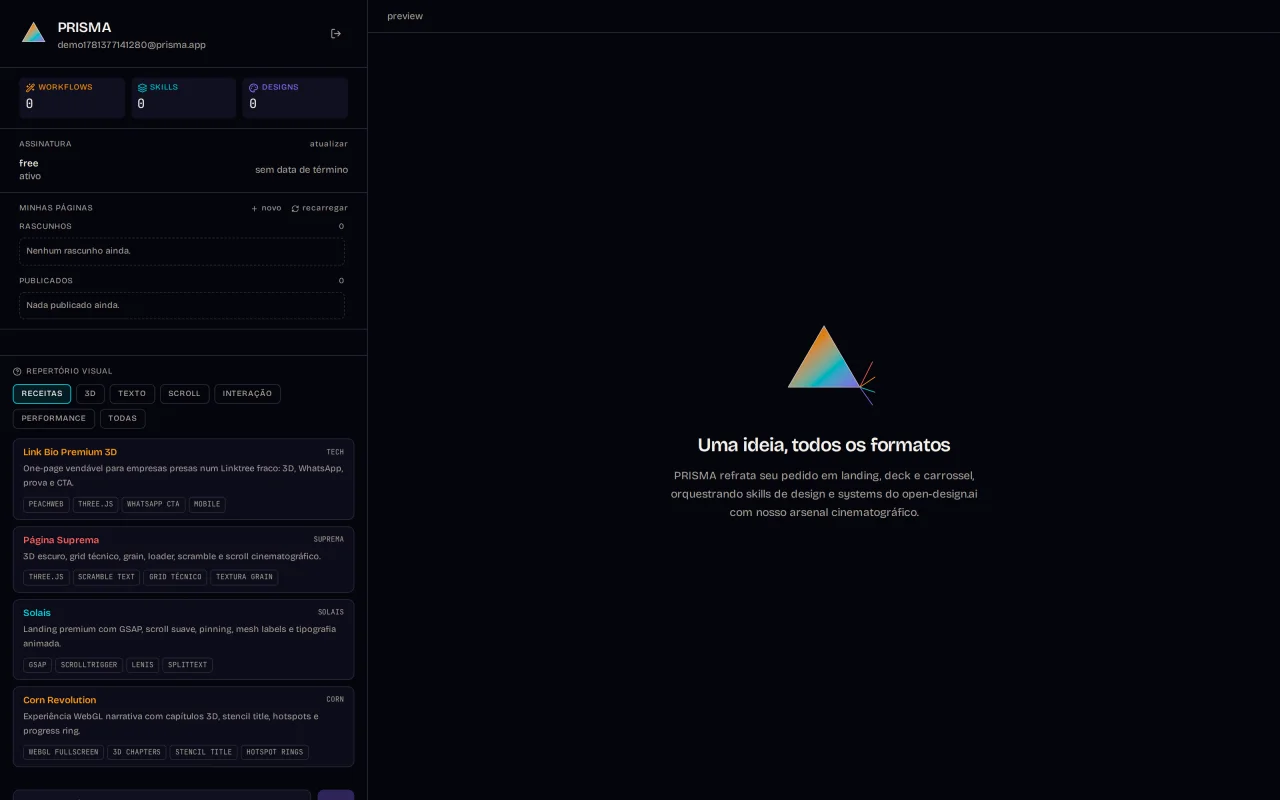
Task: Click the STENCIL TITLE tag
Action: point(203,752)
